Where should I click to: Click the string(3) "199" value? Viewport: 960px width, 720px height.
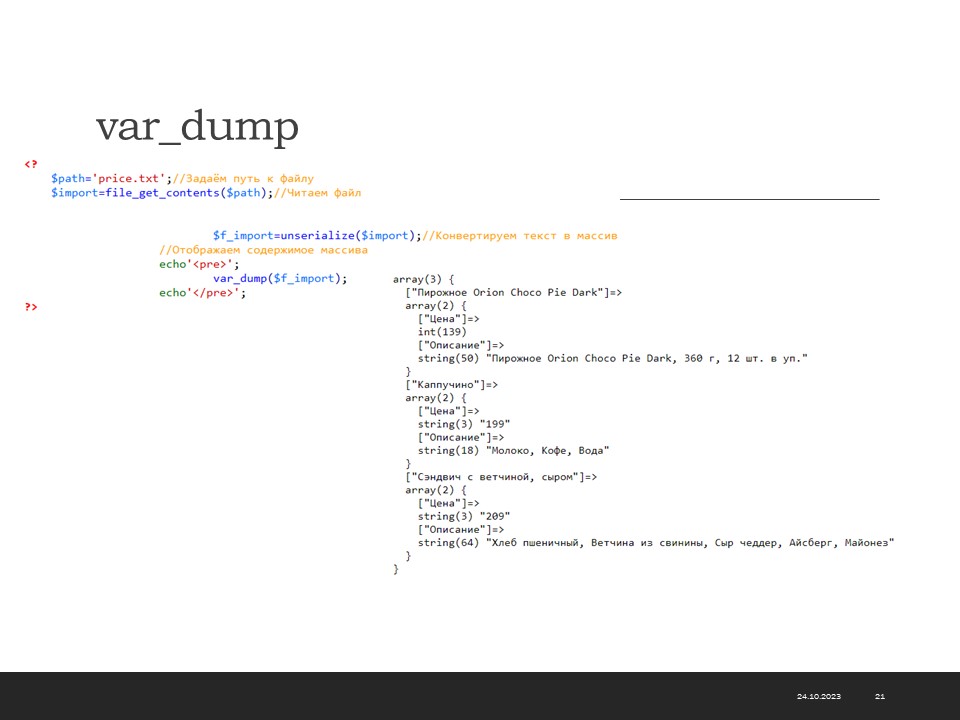(464, 424)
